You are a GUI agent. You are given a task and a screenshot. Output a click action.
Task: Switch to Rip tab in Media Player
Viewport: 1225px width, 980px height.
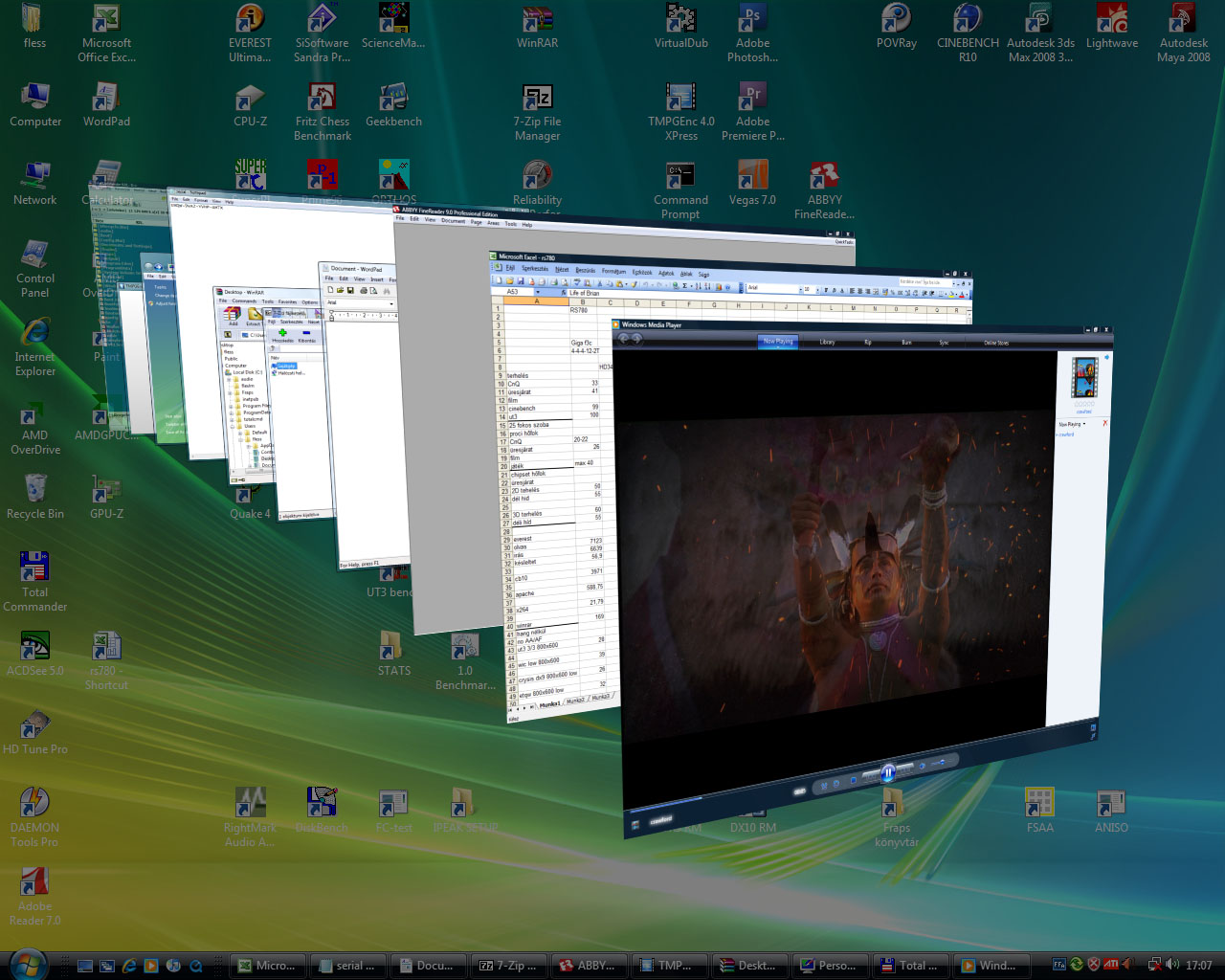868,342
